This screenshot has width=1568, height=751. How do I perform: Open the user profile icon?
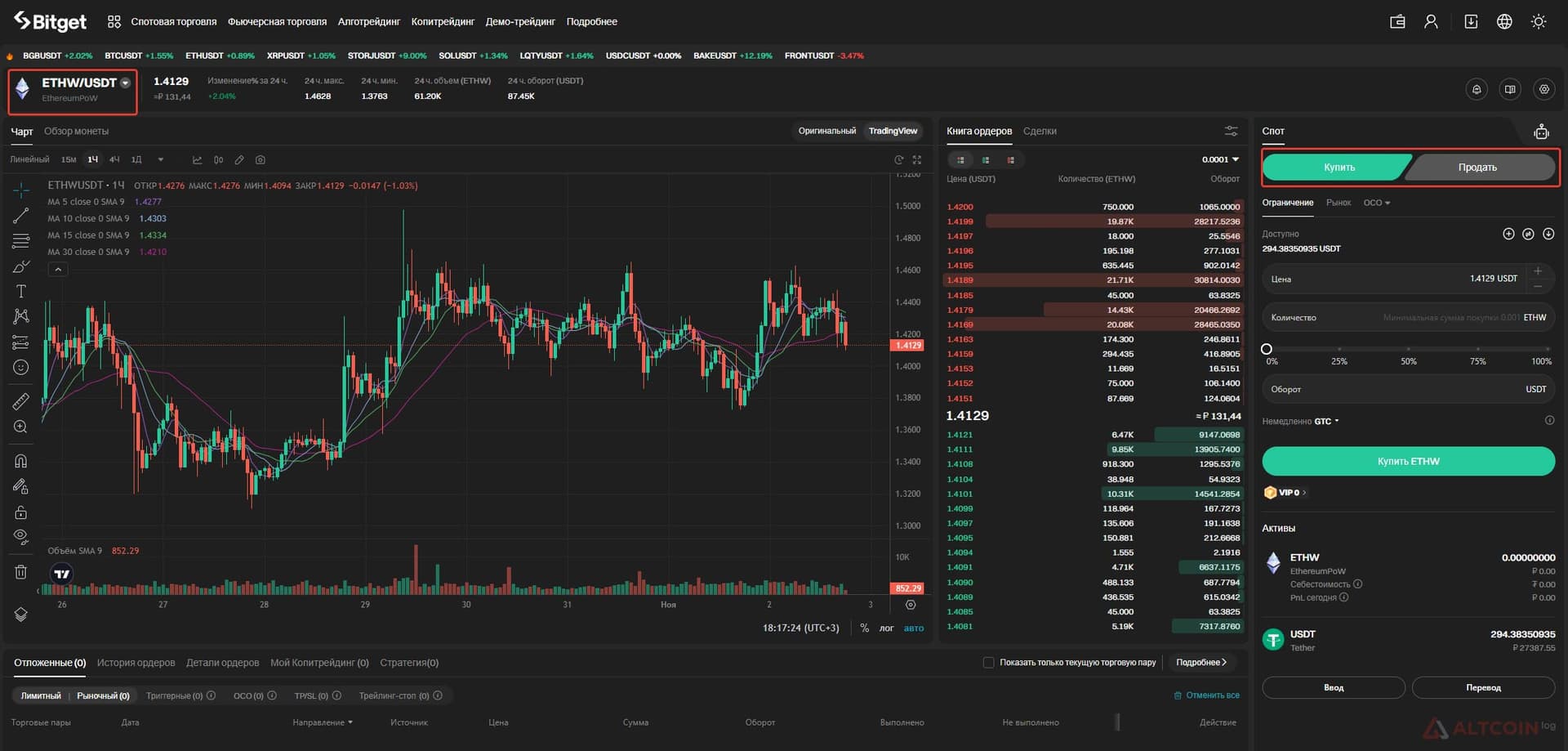click(1431, 22)
